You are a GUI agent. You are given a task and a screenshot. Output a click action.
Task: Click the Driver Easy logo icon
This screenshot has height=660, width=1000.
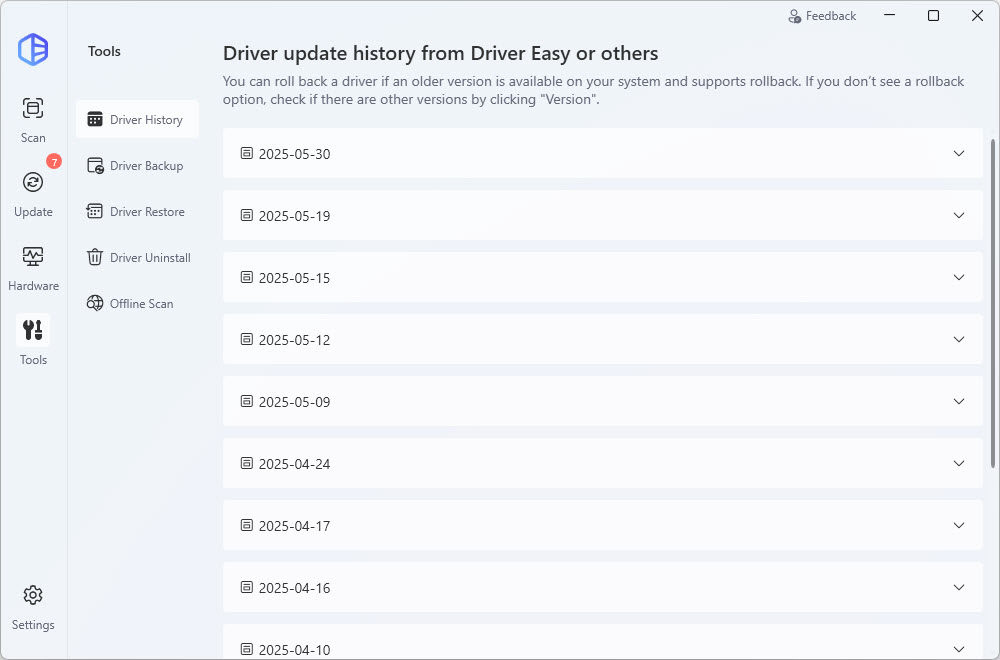(x=33, y=49)
